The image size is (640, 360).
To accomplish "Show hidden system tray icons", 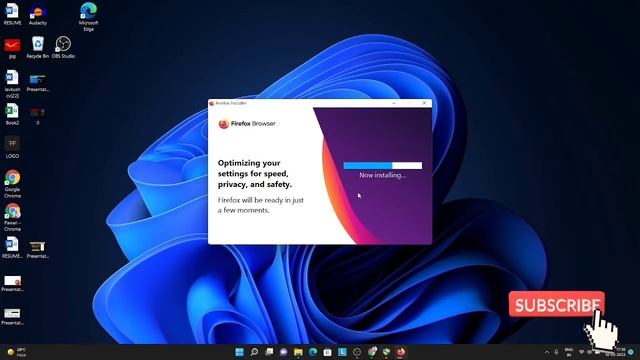I will [547, 352].
